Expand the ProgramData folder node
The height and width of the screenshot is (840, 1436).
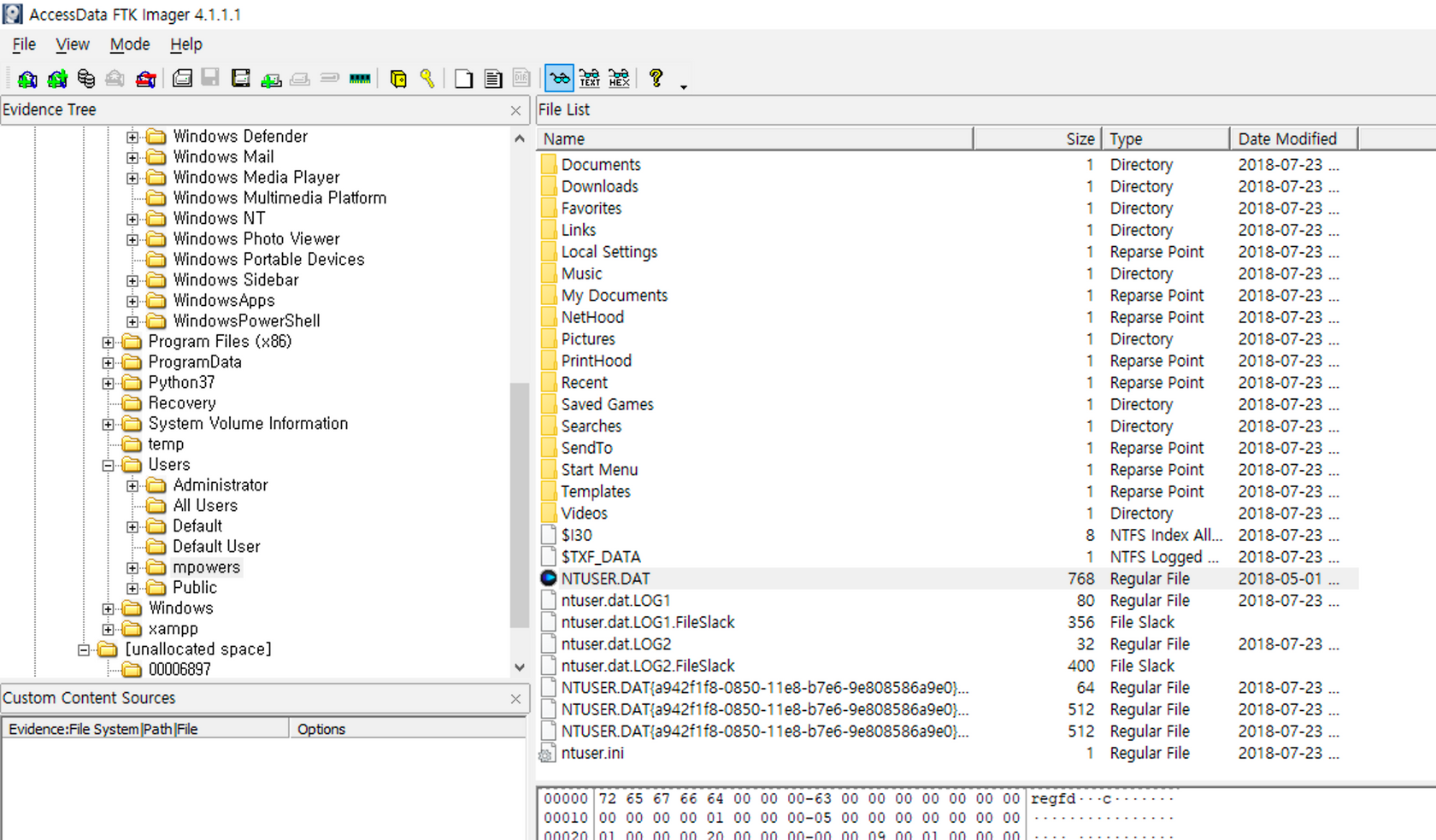click(108, 362)
